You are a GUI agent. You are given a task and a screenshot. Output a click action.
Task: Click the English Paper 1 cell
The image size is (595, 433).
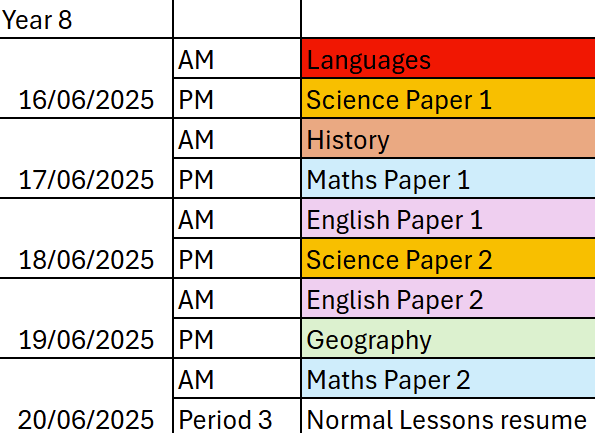coord(448,219)
